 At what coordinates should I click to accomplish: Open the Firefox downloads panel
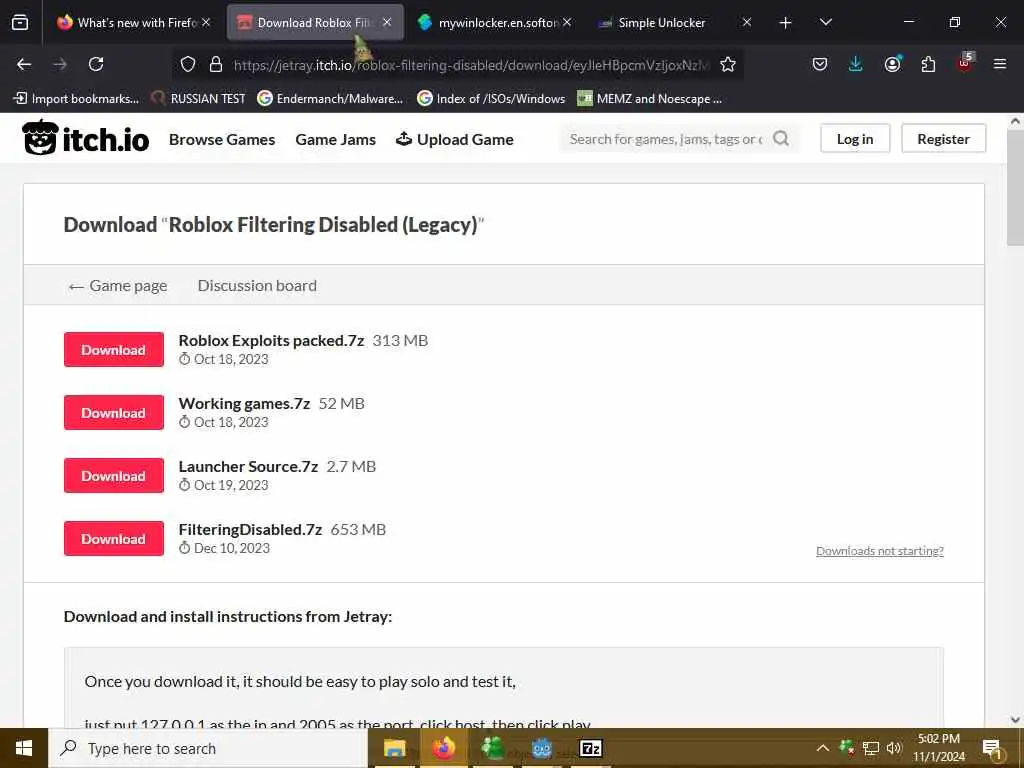point(856,64)
